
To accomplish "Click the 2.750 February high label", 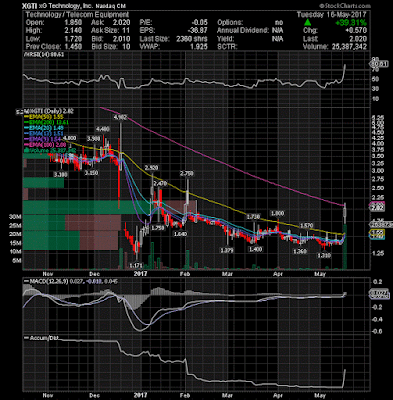I will (x=186, y=174).
